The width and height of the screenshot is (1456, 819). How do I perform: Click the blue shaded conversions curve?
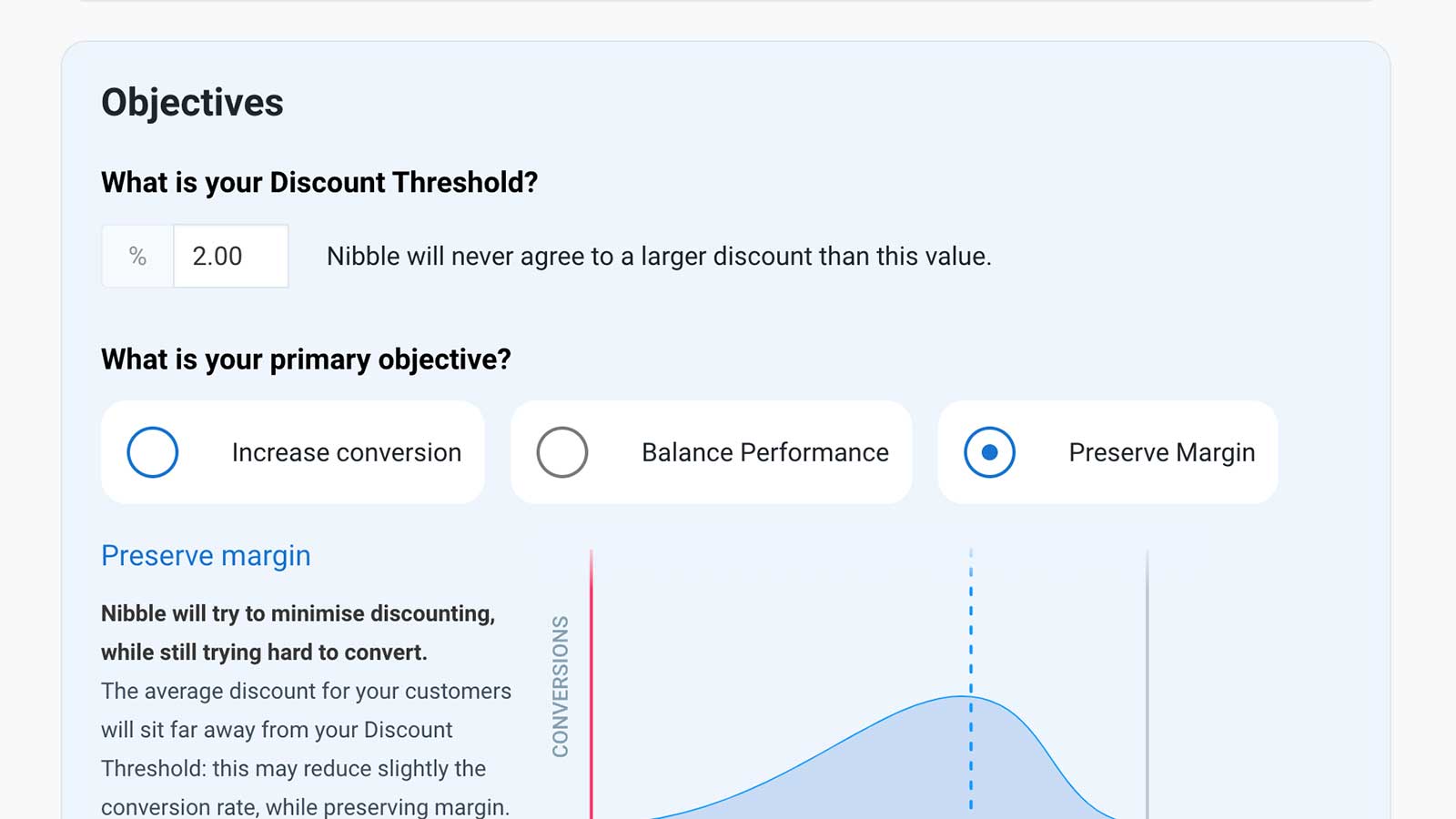(910, 764)
